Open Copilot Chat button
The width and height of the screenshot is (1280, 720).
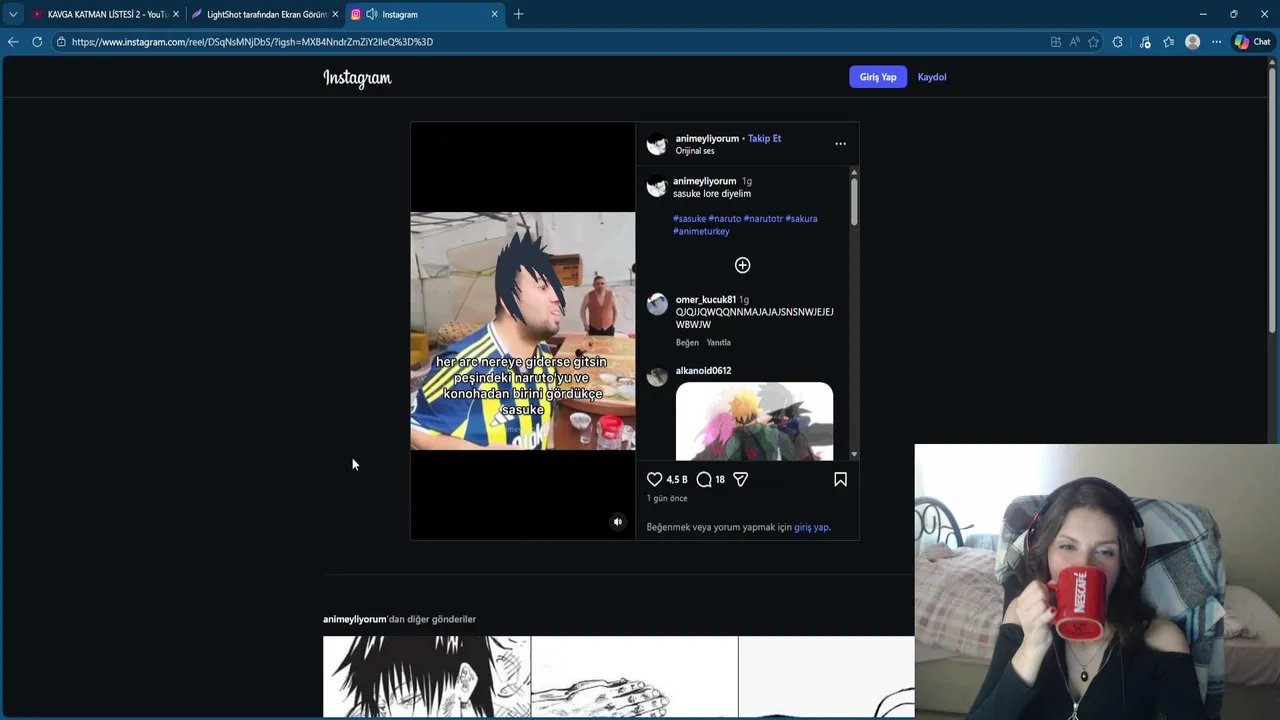coord(1252,42)
